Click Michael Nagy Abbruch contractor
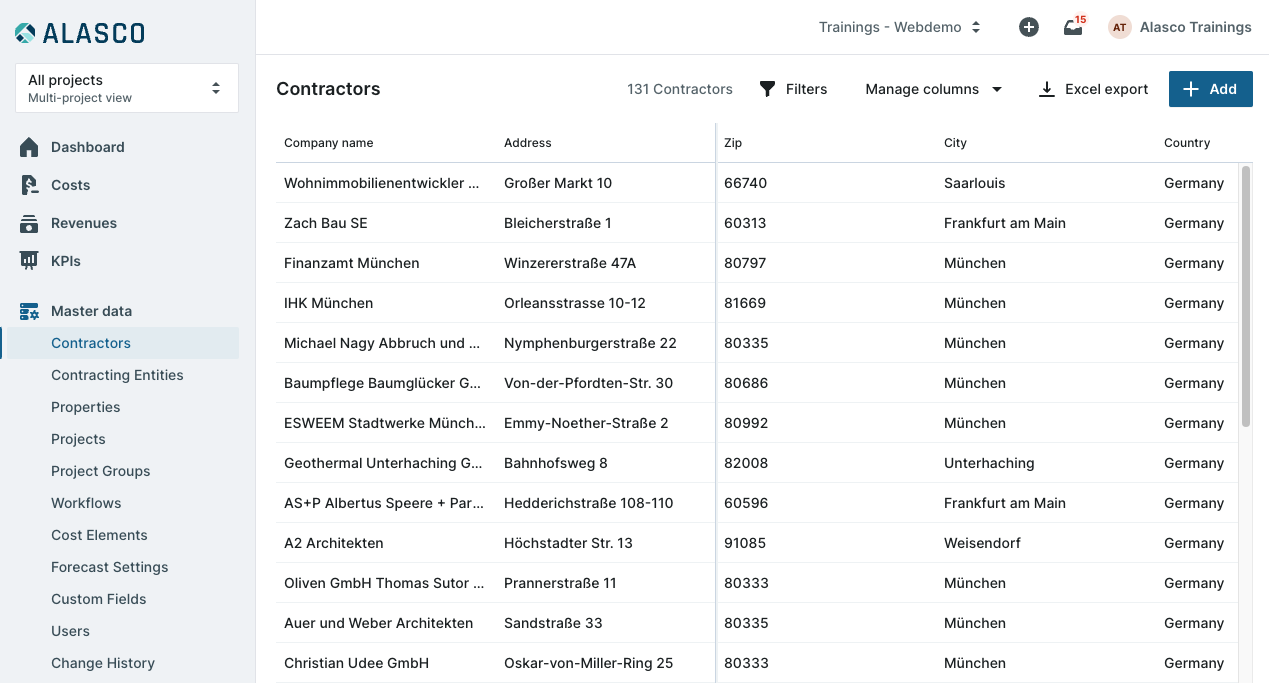This screenshot has width=1269, height=683. [x=384, y=343]
